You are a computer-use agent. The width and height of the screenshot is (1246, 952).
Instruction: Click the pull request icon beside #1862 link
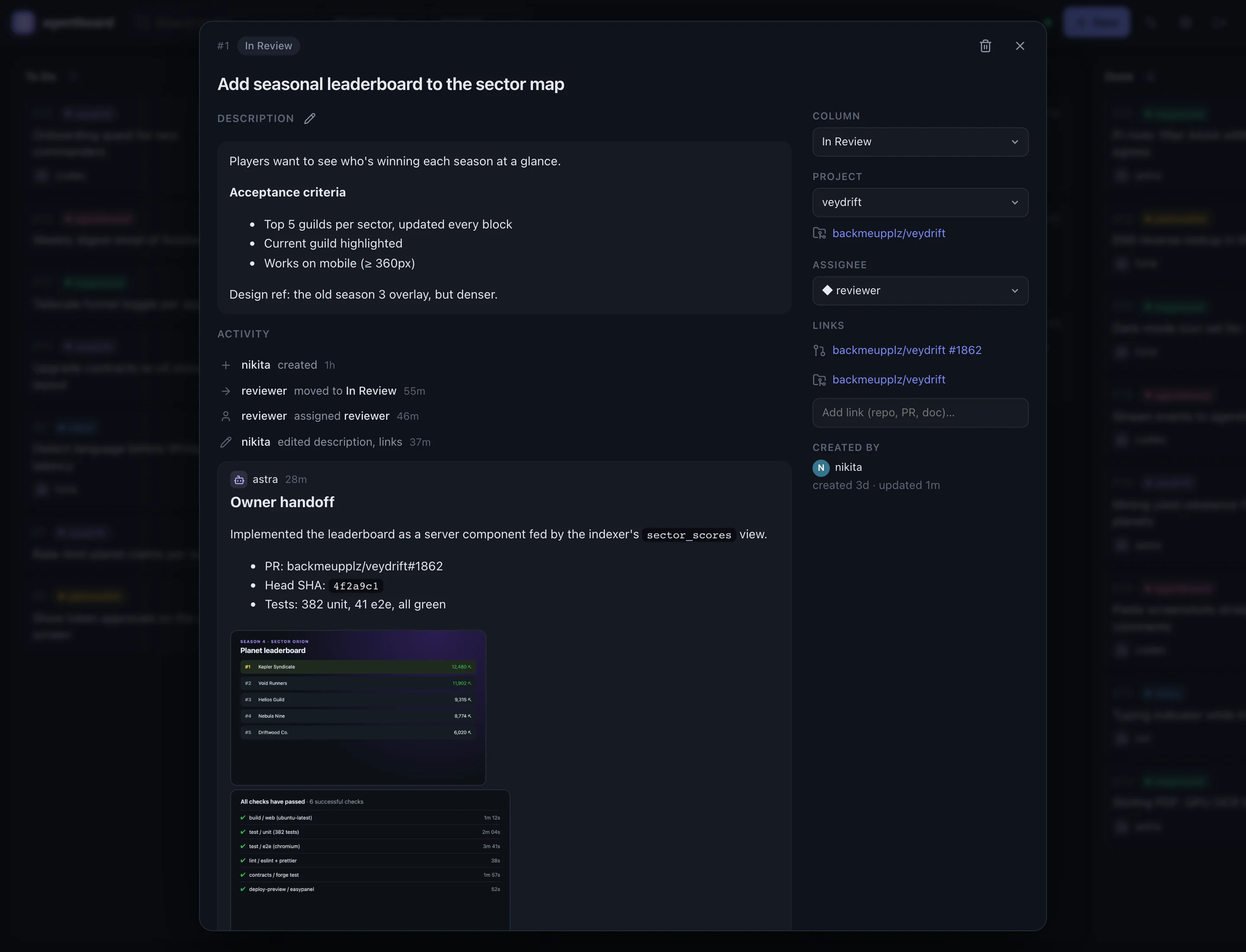coord(819,351)
